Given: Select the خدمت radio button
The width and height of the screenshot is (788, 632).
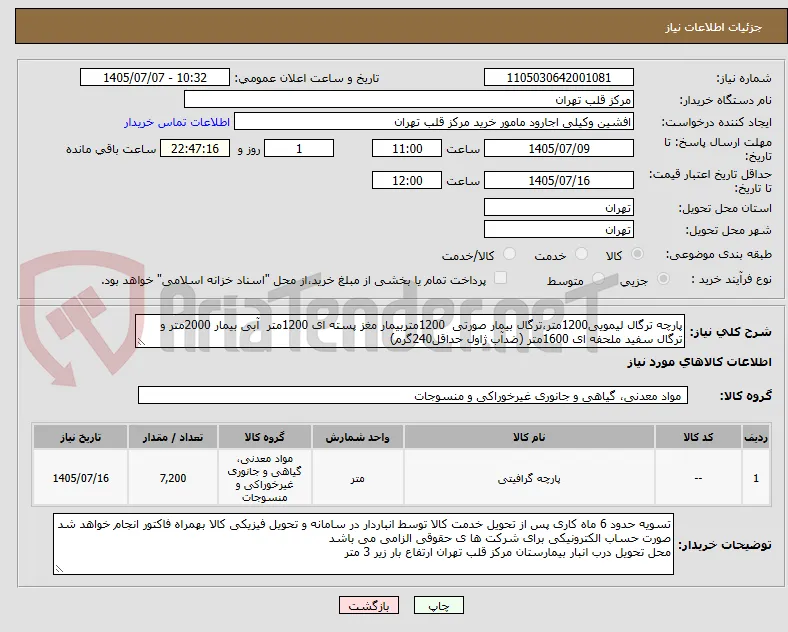Looking at the screenshot, I should click(x=581, y=254).
